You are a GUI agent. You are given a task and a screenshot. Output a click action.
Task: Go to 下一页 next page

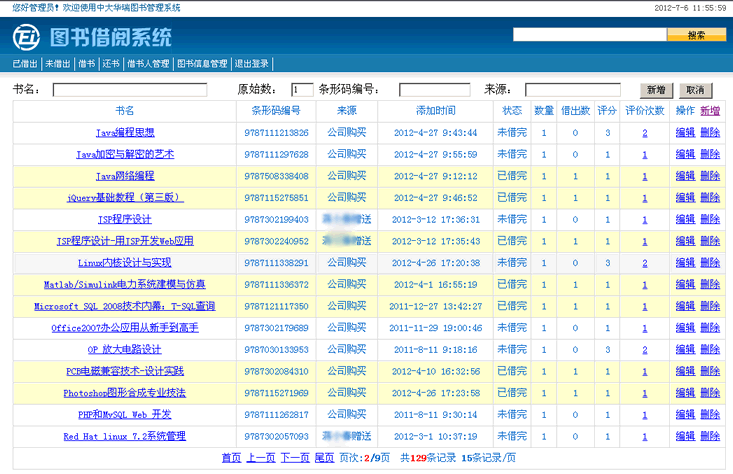pos(295,458)
